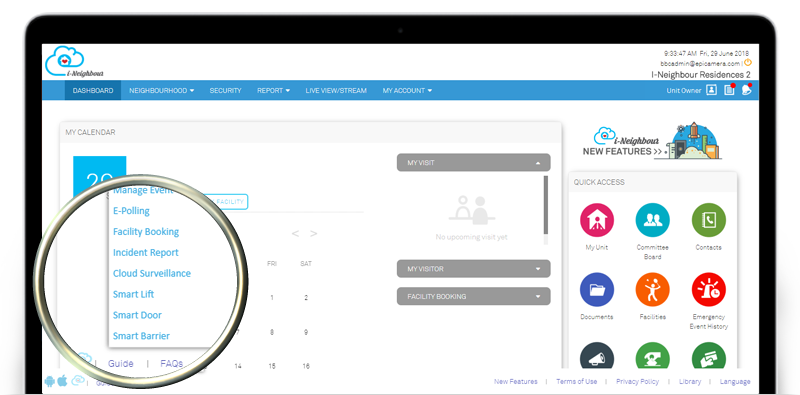
Task: Click the document icon with red badge
Action: point(730,90)
